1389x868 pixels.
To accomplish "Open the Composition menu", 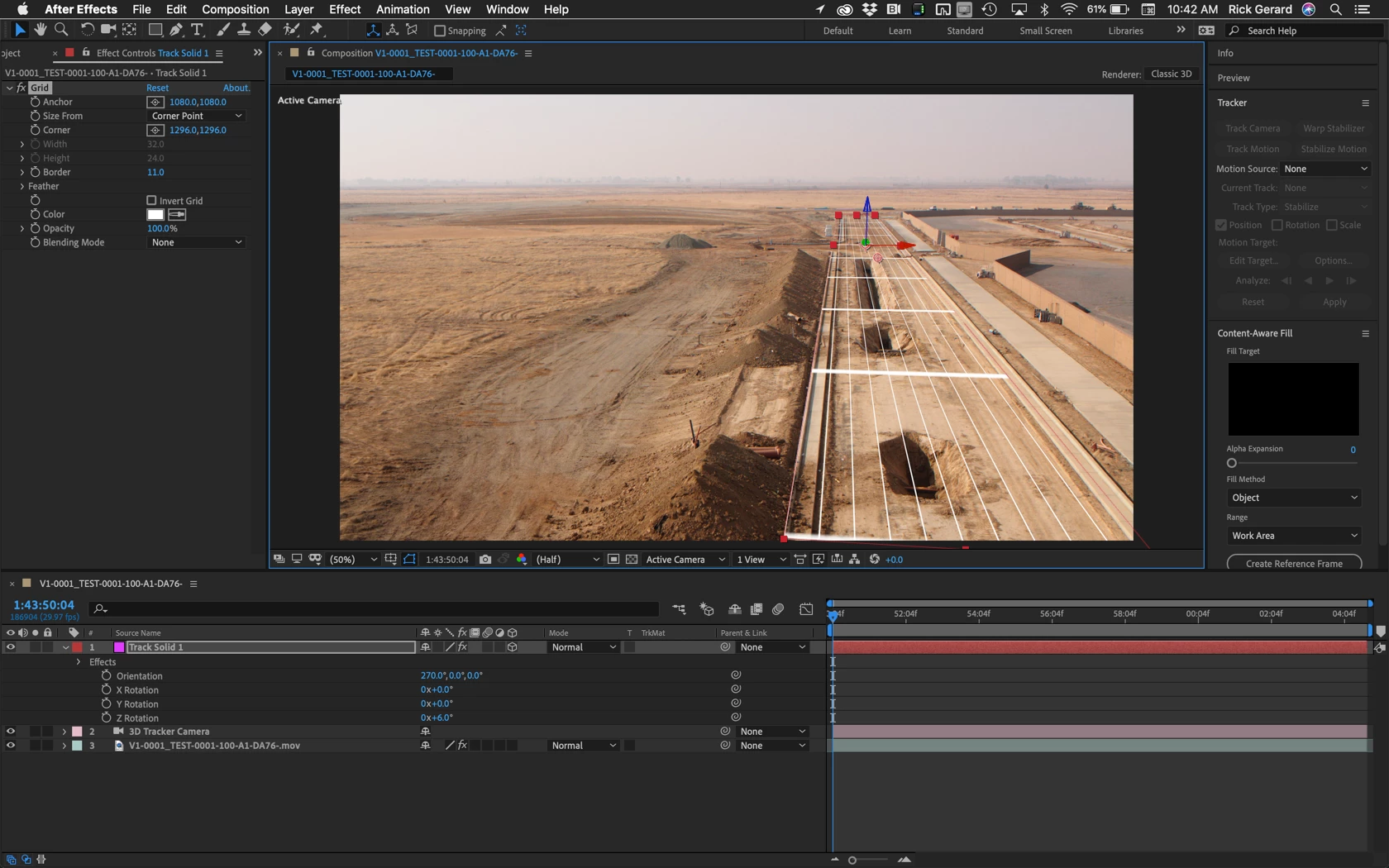I will click(x=235, y=9).
